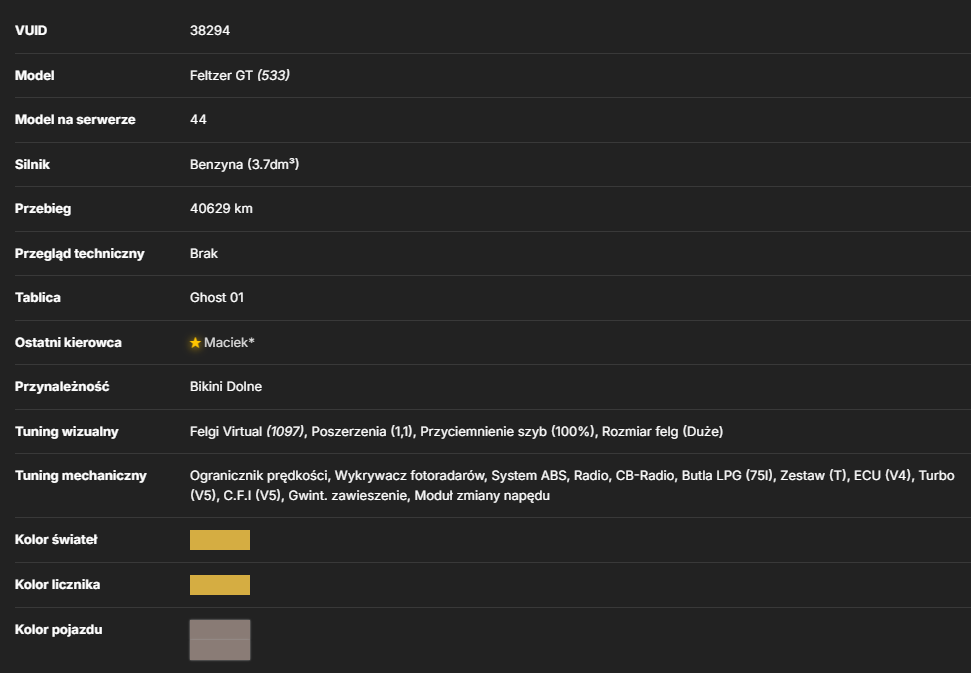Click the server model value 44
Viewport: 971px width, 673px height.
click(198, 119)
